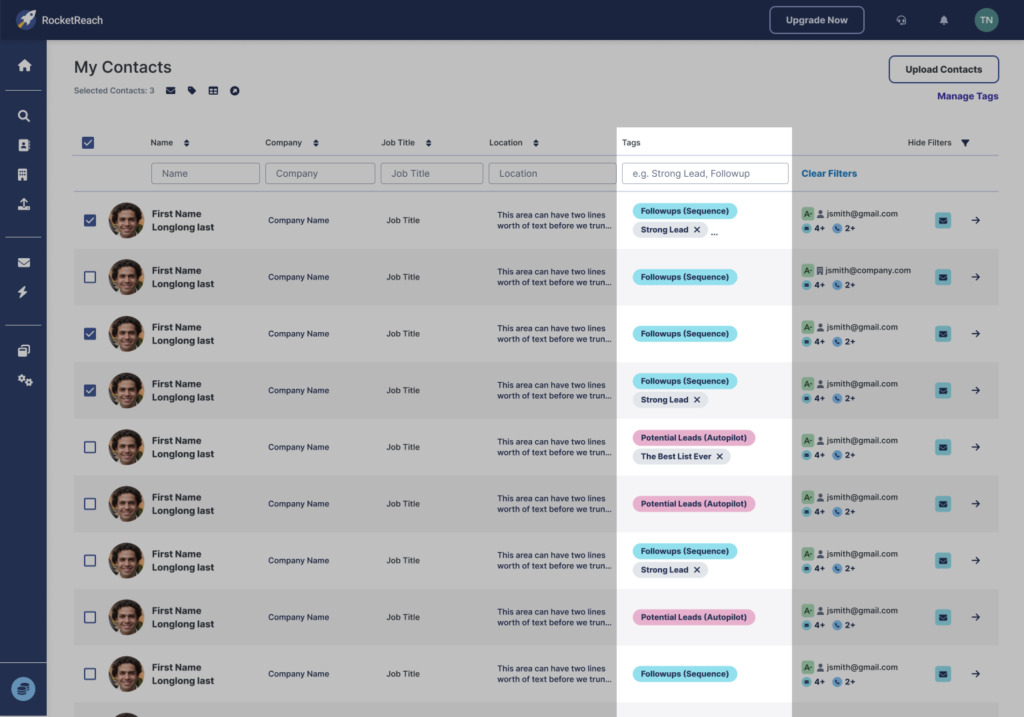Open the Search icon in sidebar
Viewport: 1024px width, 717px height.
(24, 116)
